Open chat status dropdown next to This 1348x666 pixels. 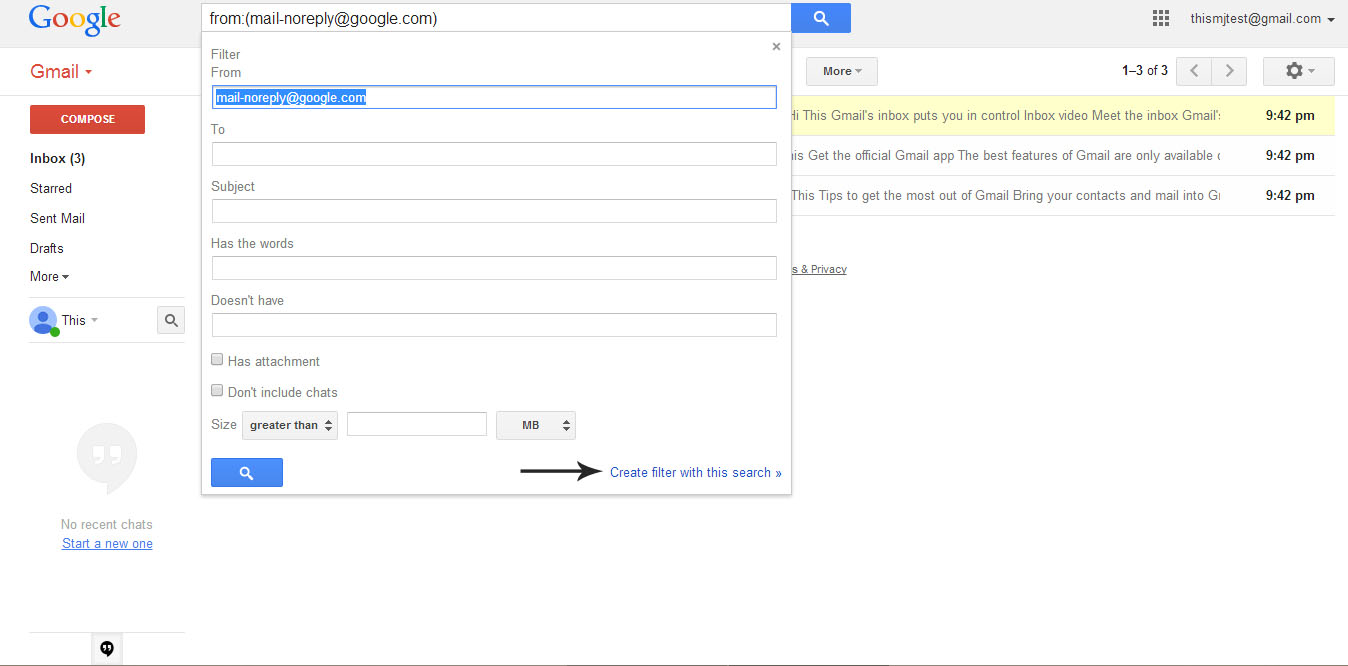(x=95, y=320)
